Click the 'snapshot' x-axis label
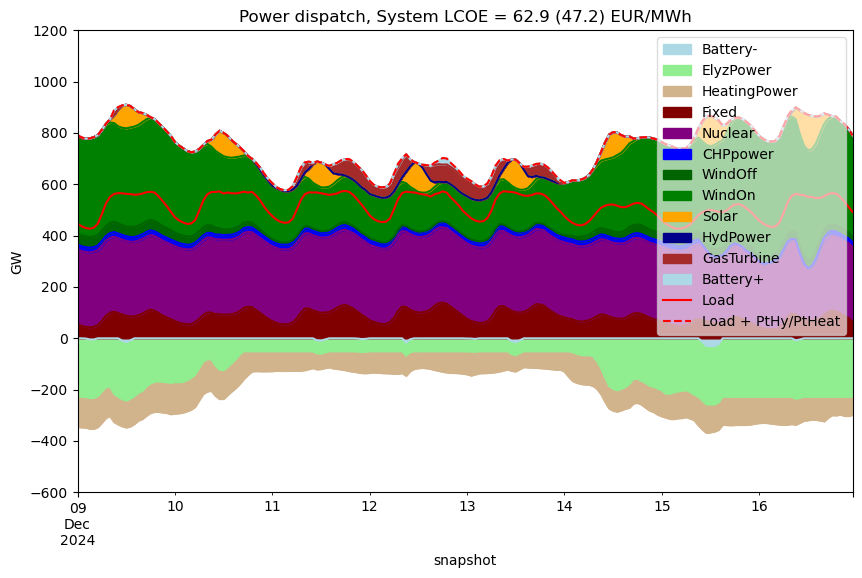 coord(465,560)
